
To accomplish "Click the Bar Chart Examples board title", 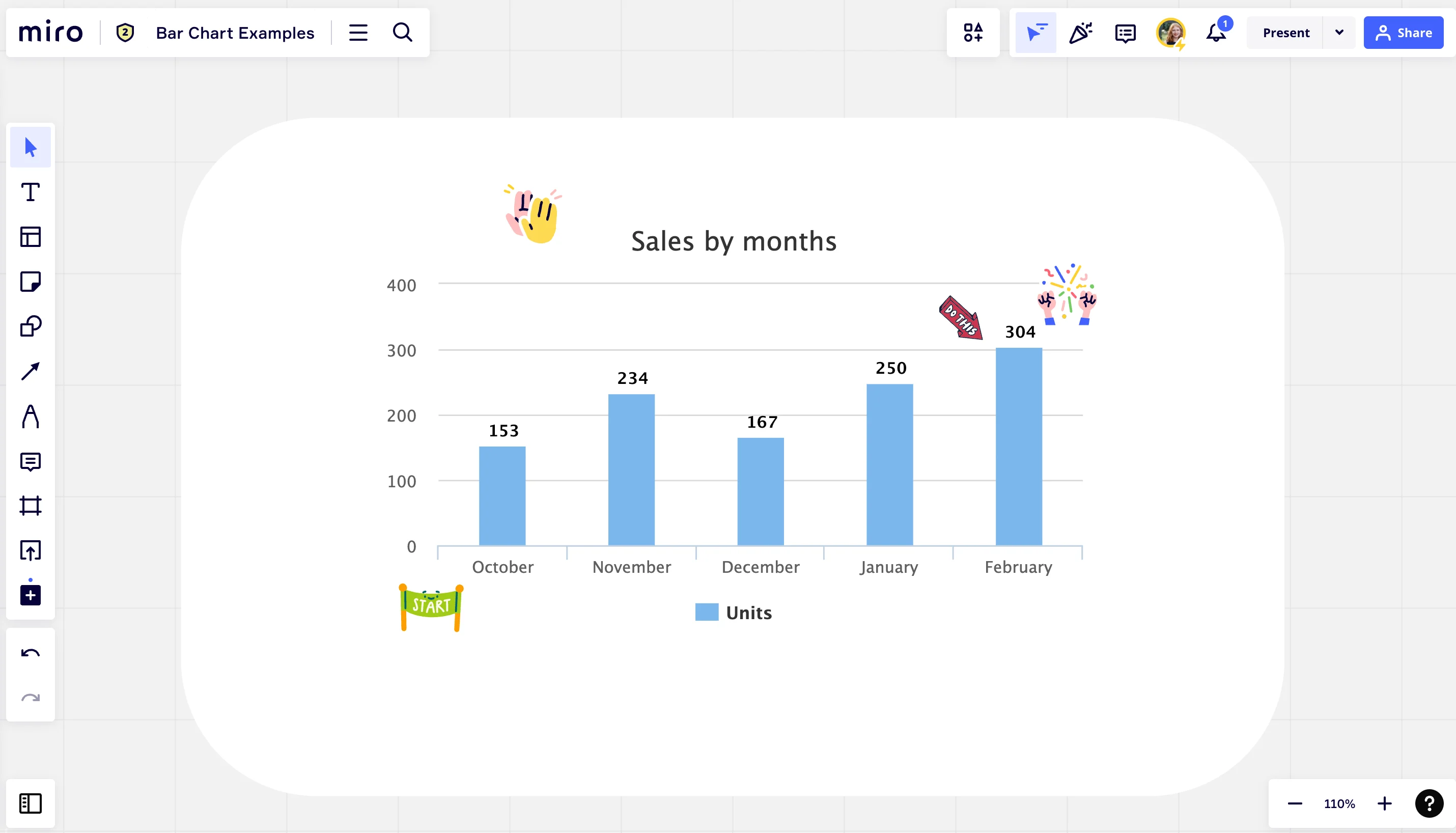I will click(x=235, y=33).
